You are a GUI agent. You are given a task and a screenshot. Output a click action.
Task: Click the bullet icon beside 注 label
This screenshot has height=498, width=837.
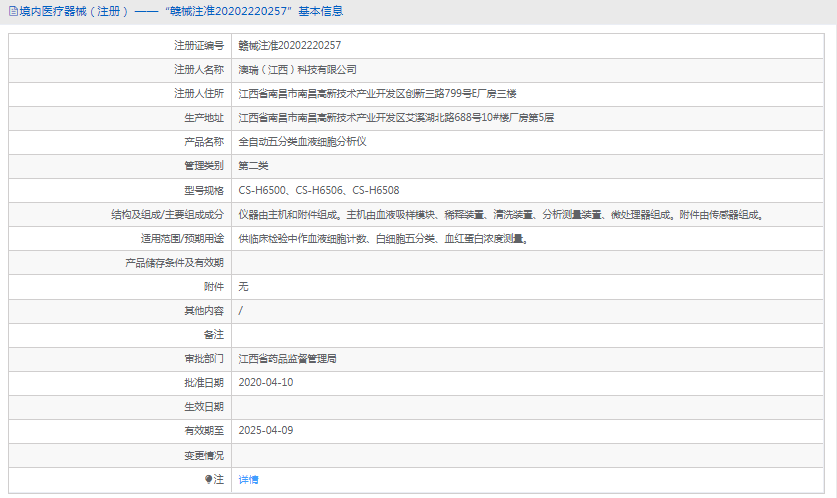coord(208,479)
